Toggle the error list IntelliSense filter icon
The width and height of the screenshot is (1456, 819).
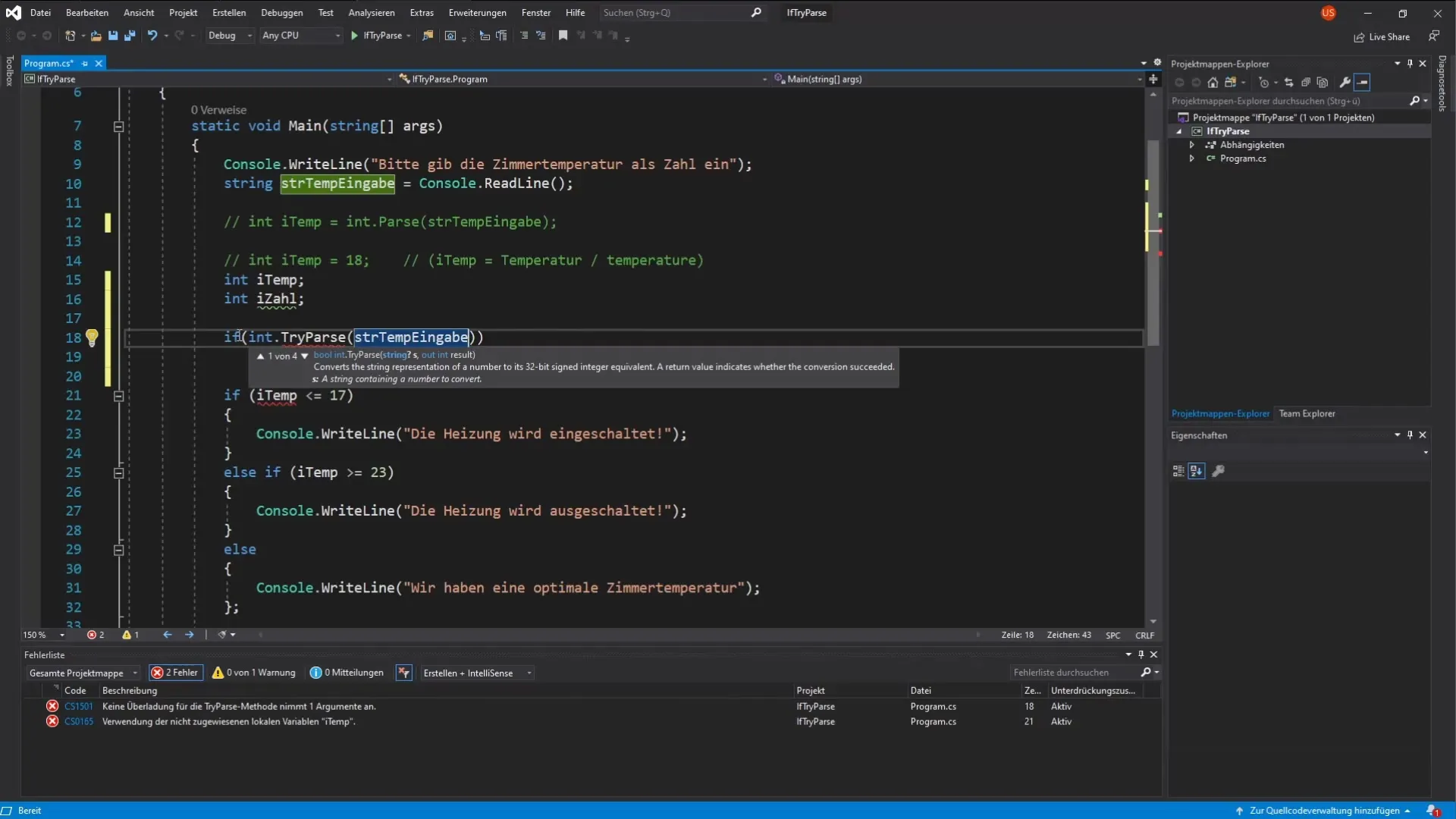[404, 673]
